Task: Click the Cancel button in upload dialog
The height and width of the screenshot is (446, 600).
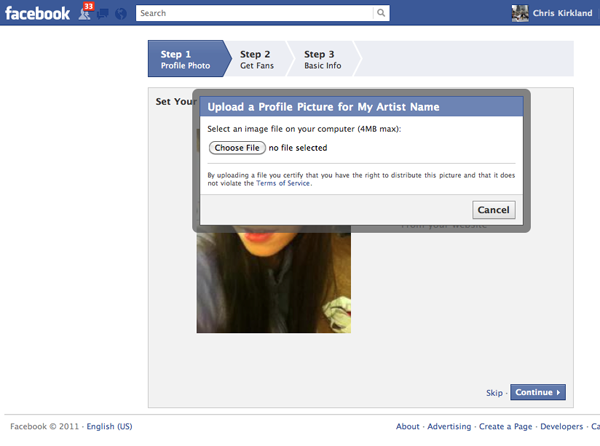Action: click(494, 210)
